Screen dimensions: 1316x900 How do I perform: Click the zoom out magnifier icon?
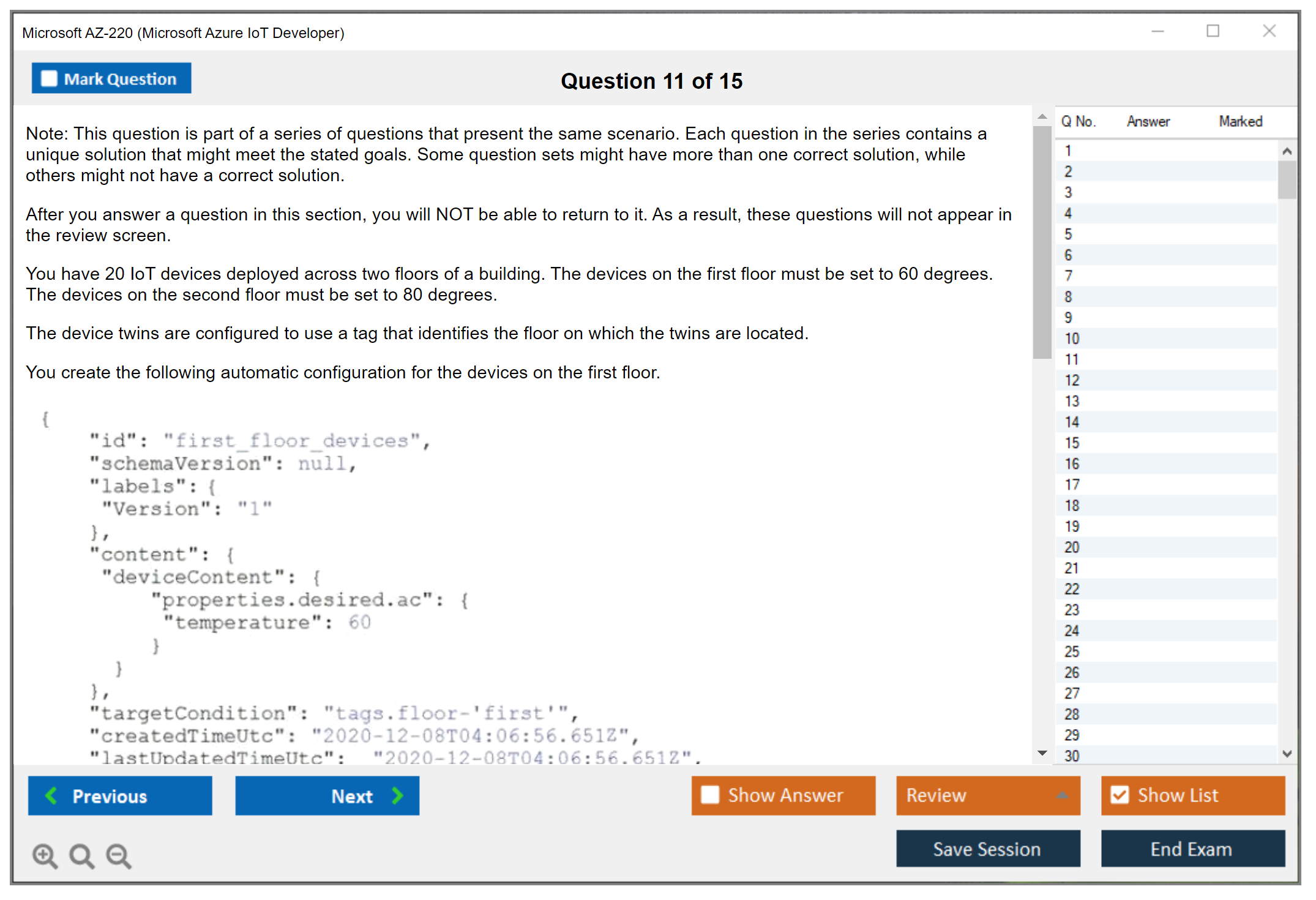[x=119, y=855]
